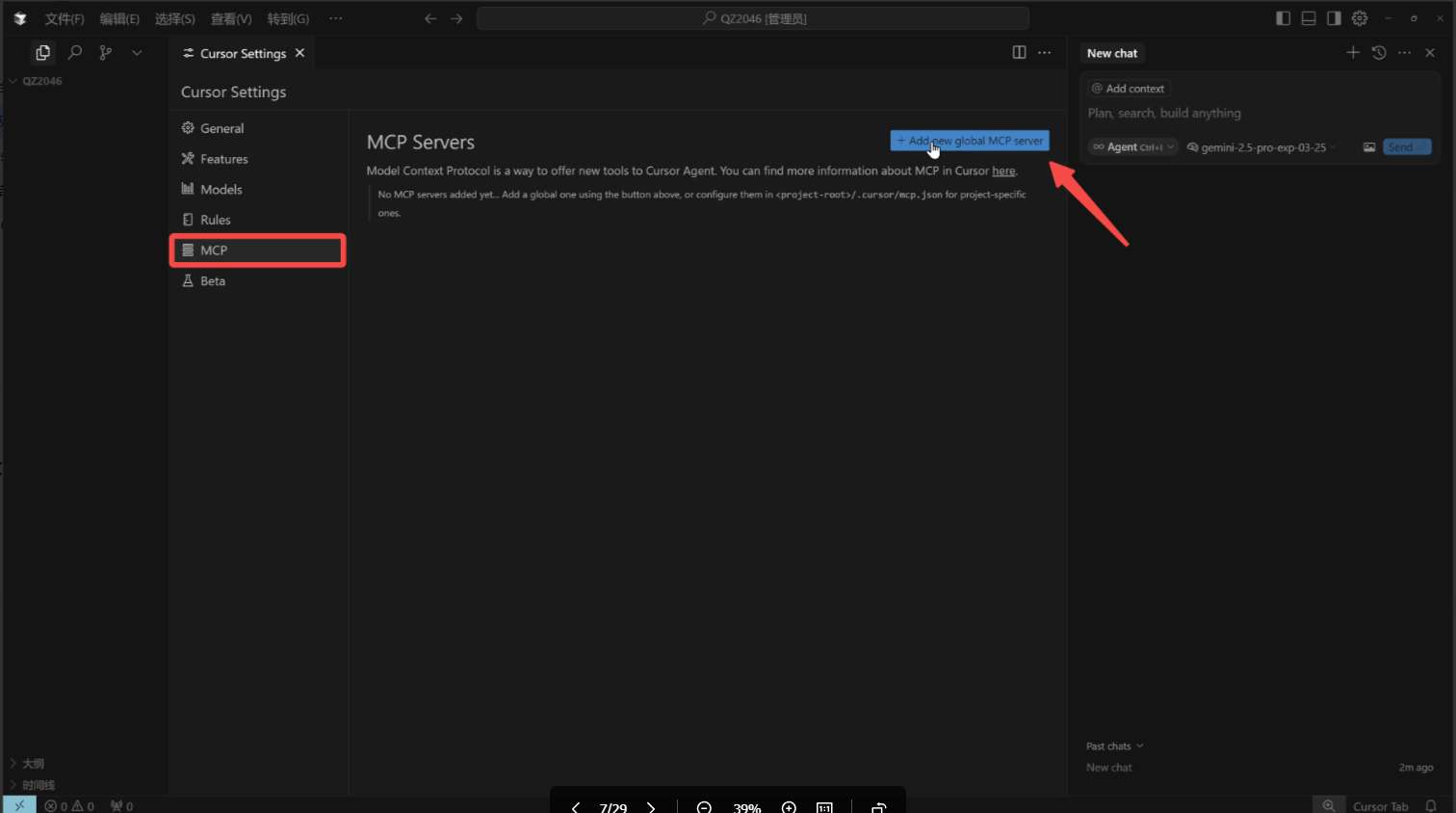Toggle primary left sidebar layout
1456x813 pixels.
click(1283, 18)
